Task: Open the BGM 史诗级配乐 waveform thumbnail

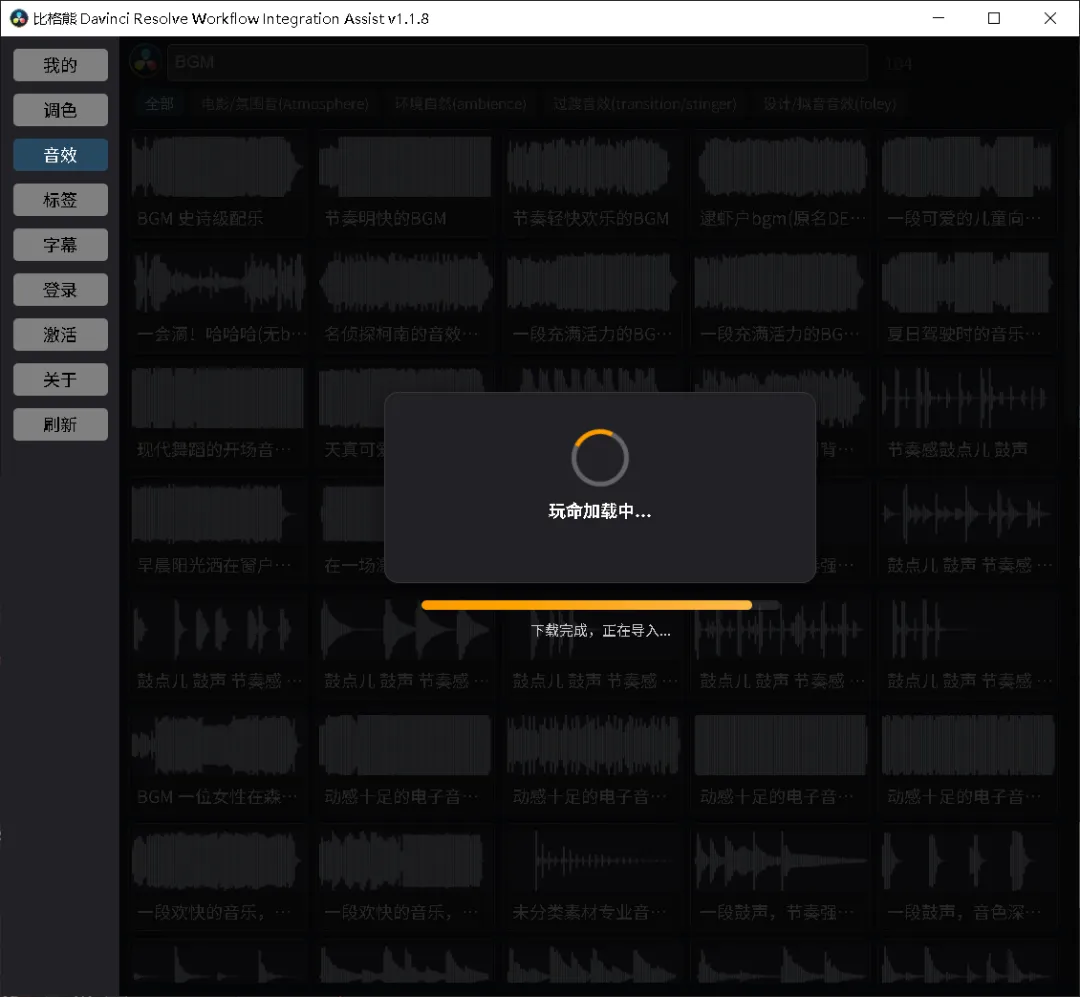Action: coord(217,166)
